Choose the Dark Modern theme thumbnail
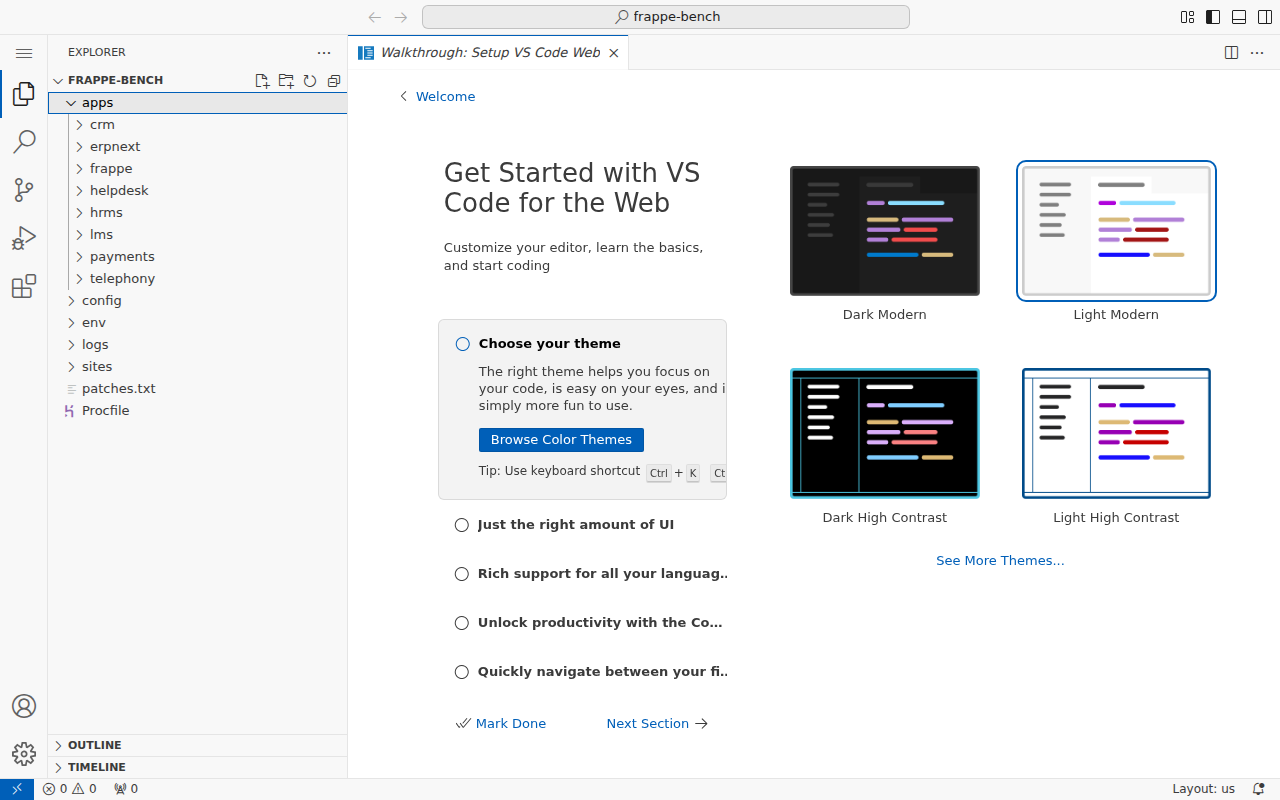Viewport: 1280px width, 800px height. 885,231
